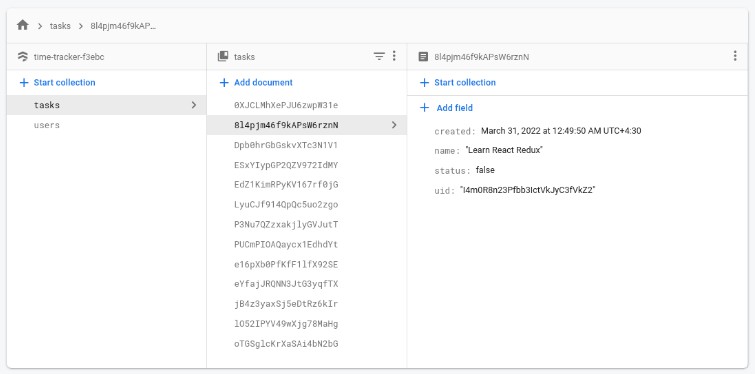Go to the Firestore home root icon
This screenshot has height=374, width=755.
23,26
